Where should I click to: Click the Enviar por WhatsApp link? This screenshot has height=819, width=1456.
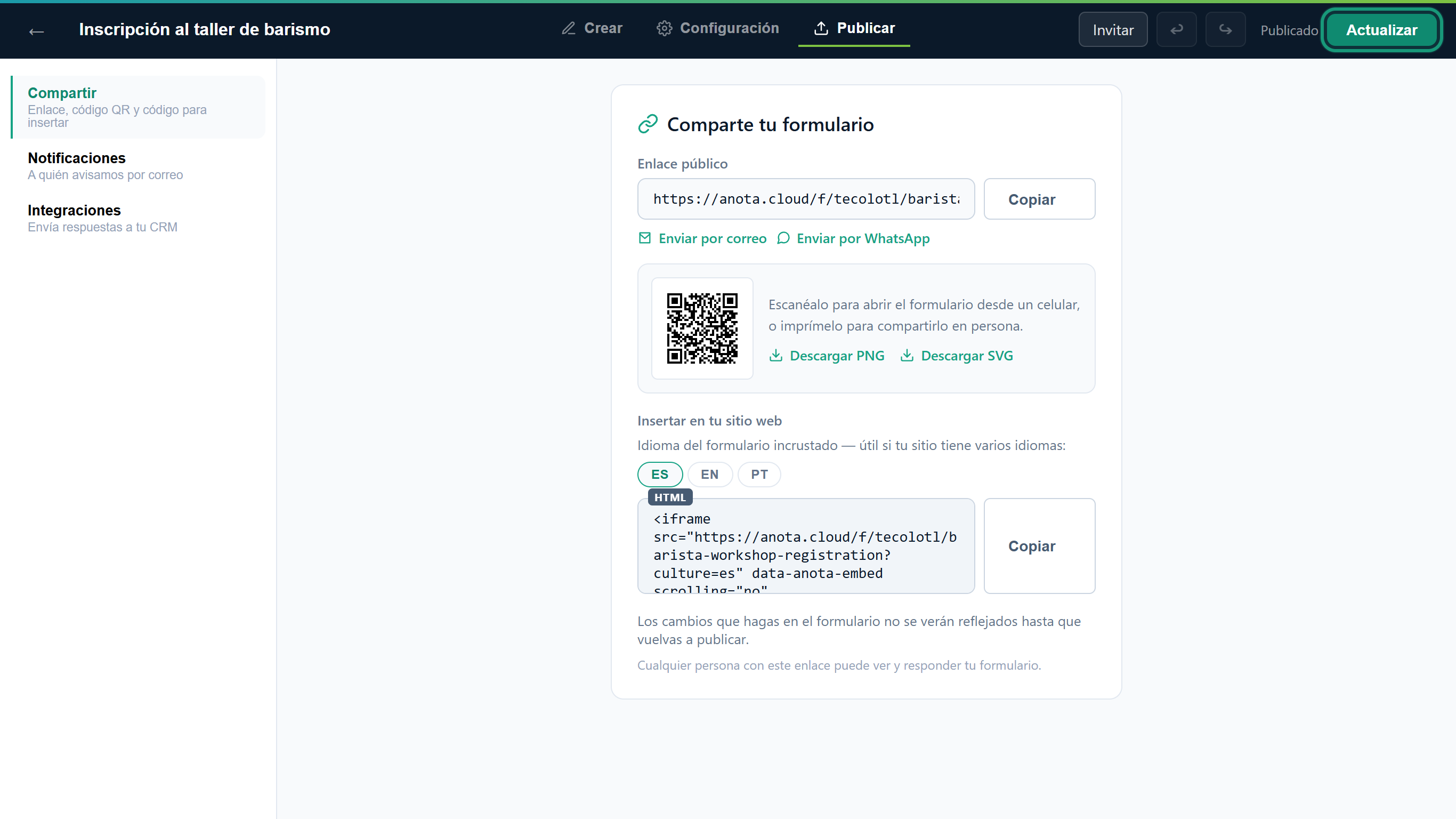[x=853, y=238]
